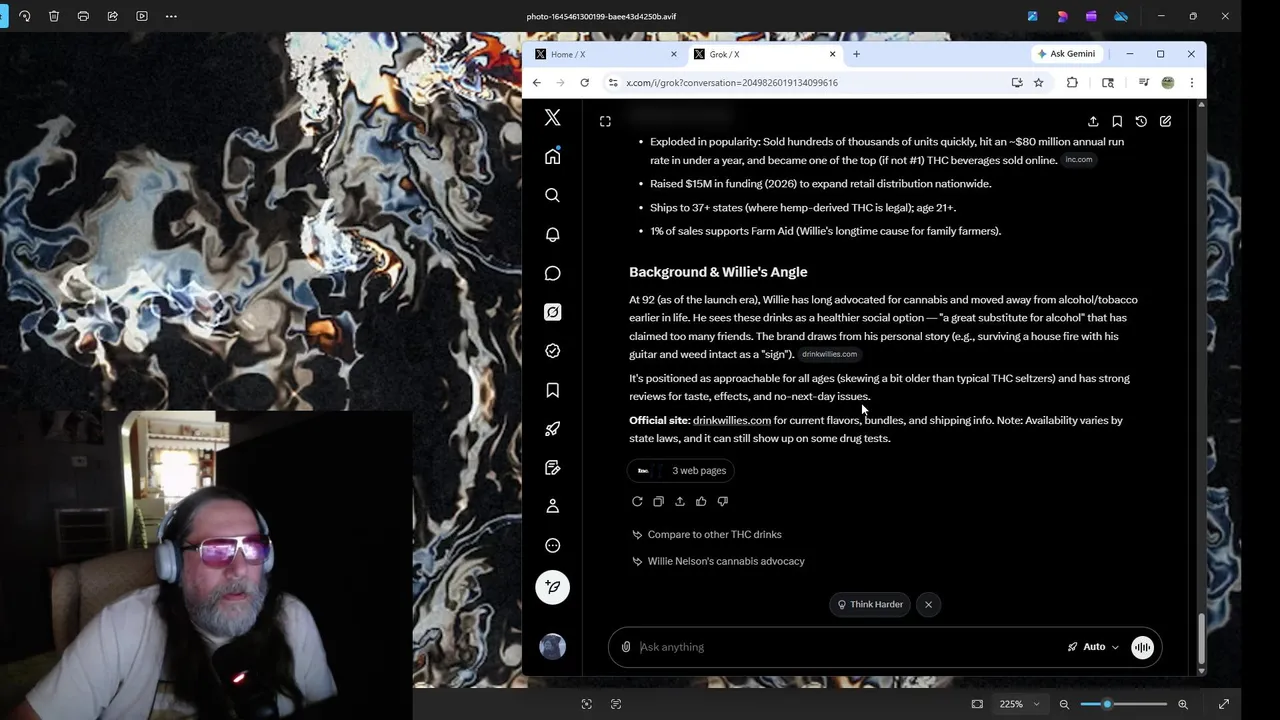The height and width of the screenshot is (720, 1280).
Task: Click the X logo in sidebar
Action: tap(552, 118)
